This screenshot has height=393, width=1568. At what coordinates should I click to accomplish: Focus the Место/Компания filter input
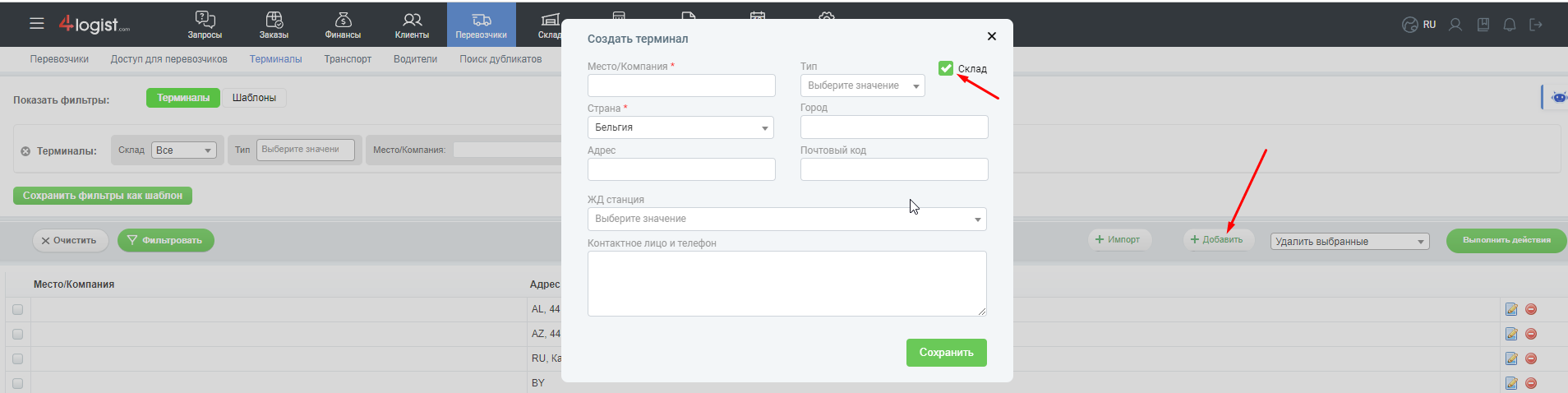click(507, 150)
